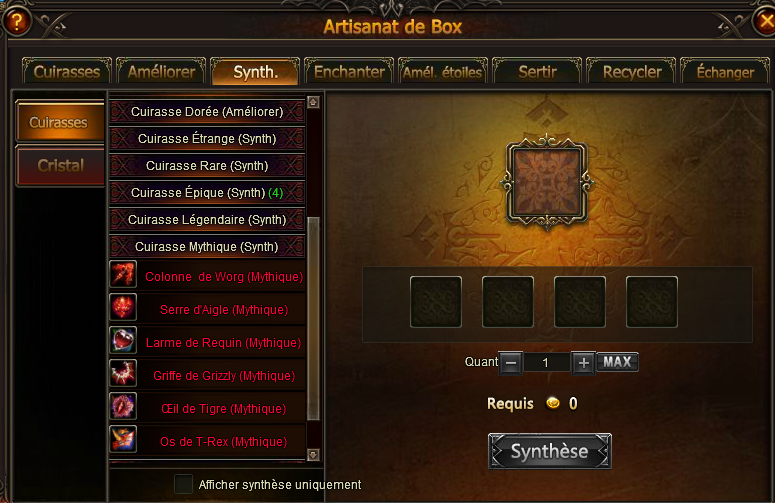
Task: Expand Cuirasse Légendaire (Synth) category
Action: 207,219
